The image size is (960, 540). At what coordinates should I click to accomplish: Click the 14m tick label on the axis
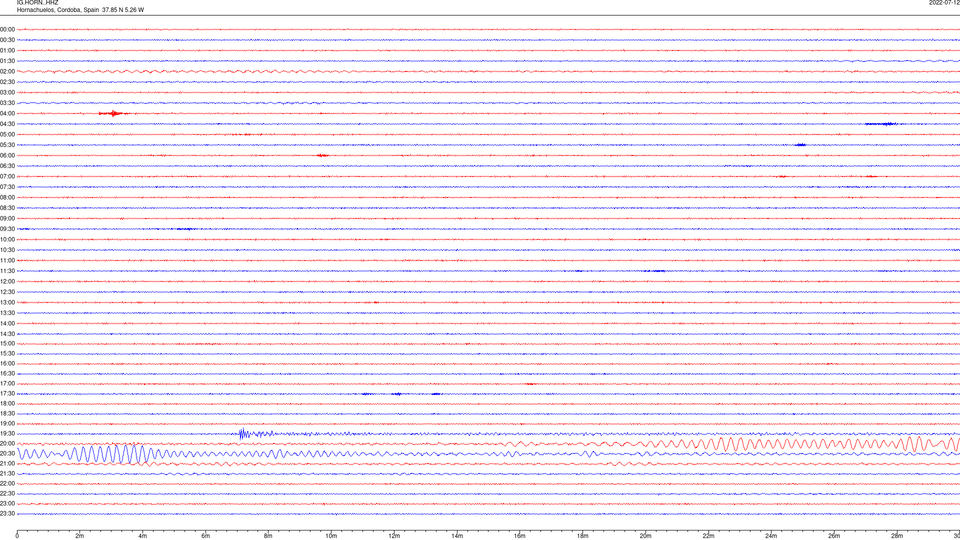pos(457,536)
